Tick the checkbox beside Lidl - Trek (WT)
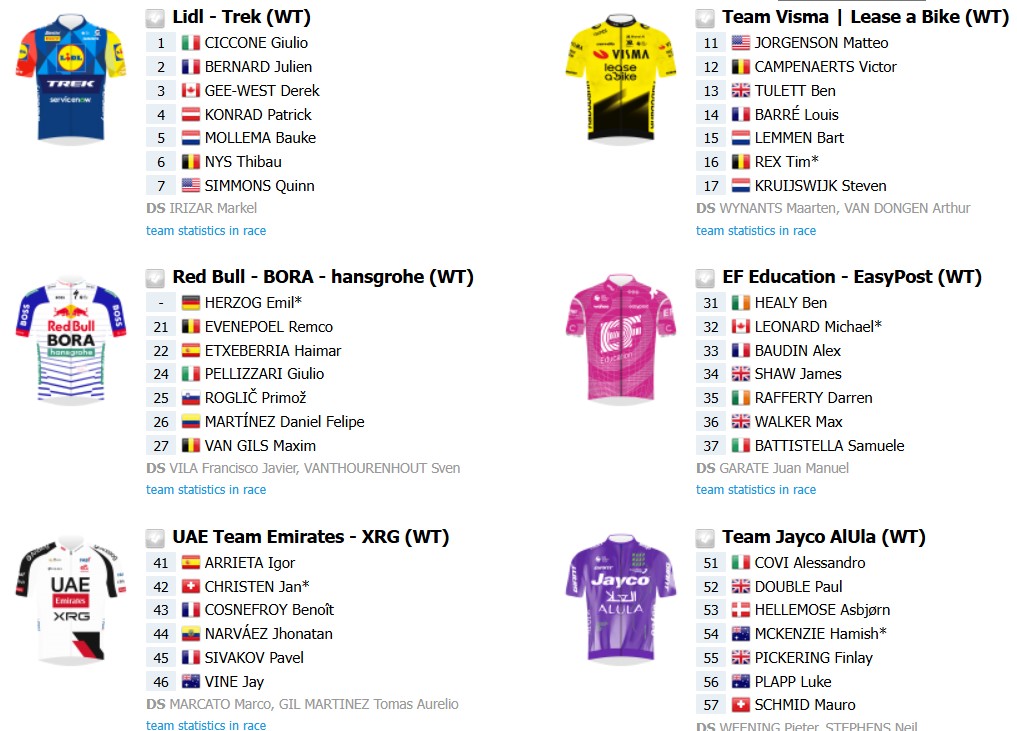1017x731 pixels. coord(155,18)
